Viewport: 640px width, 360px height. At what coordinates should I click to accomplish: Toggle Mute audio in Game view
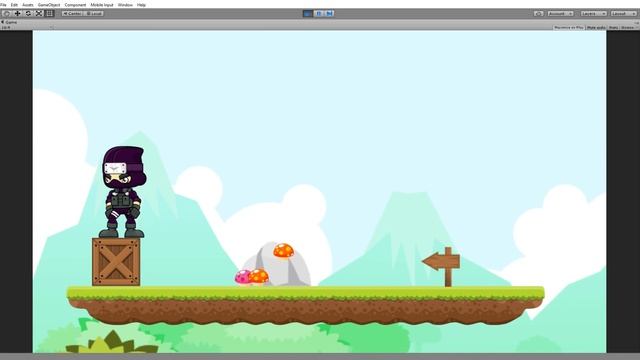[x=596, y=27]
